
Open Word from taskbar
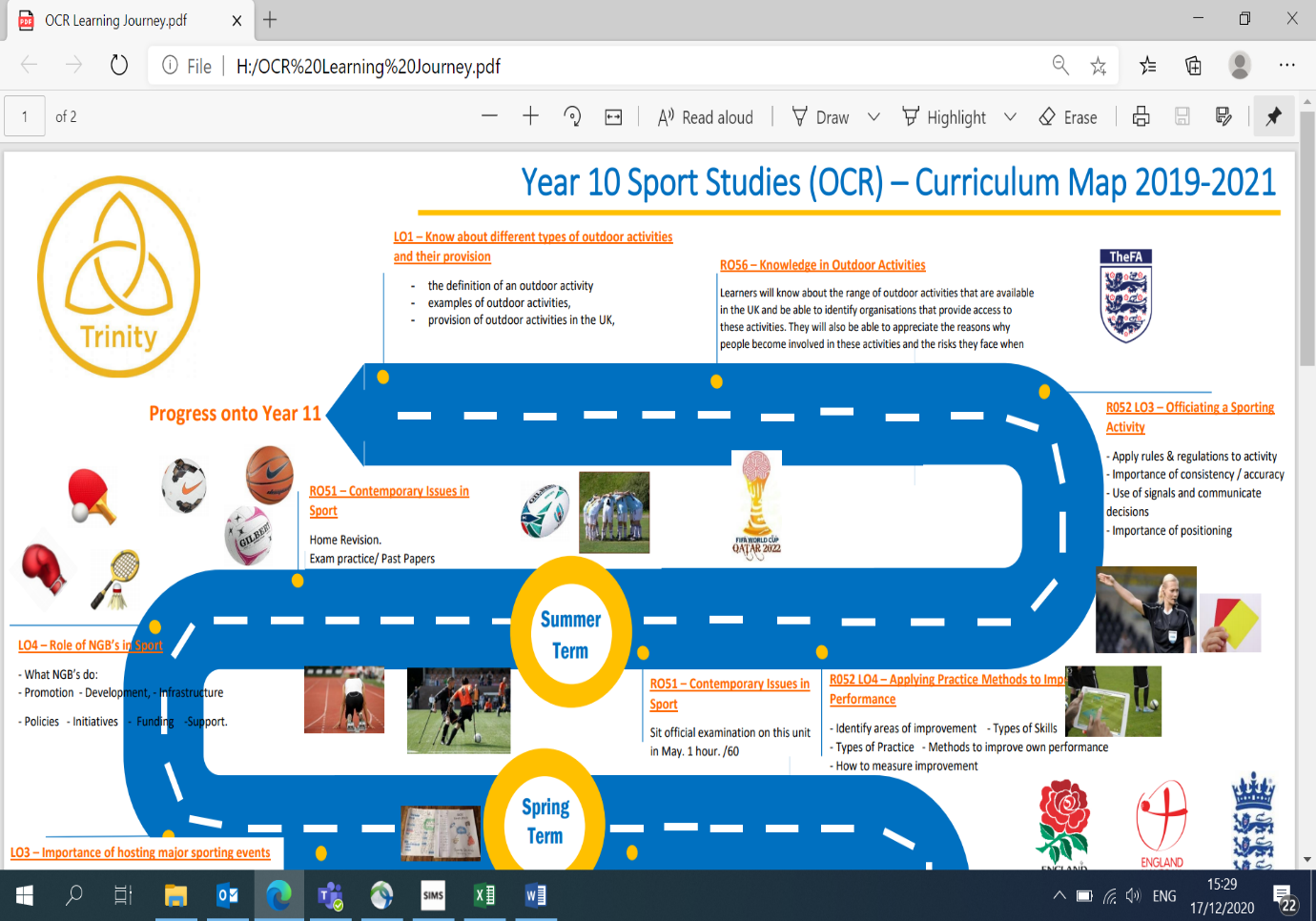536,895
